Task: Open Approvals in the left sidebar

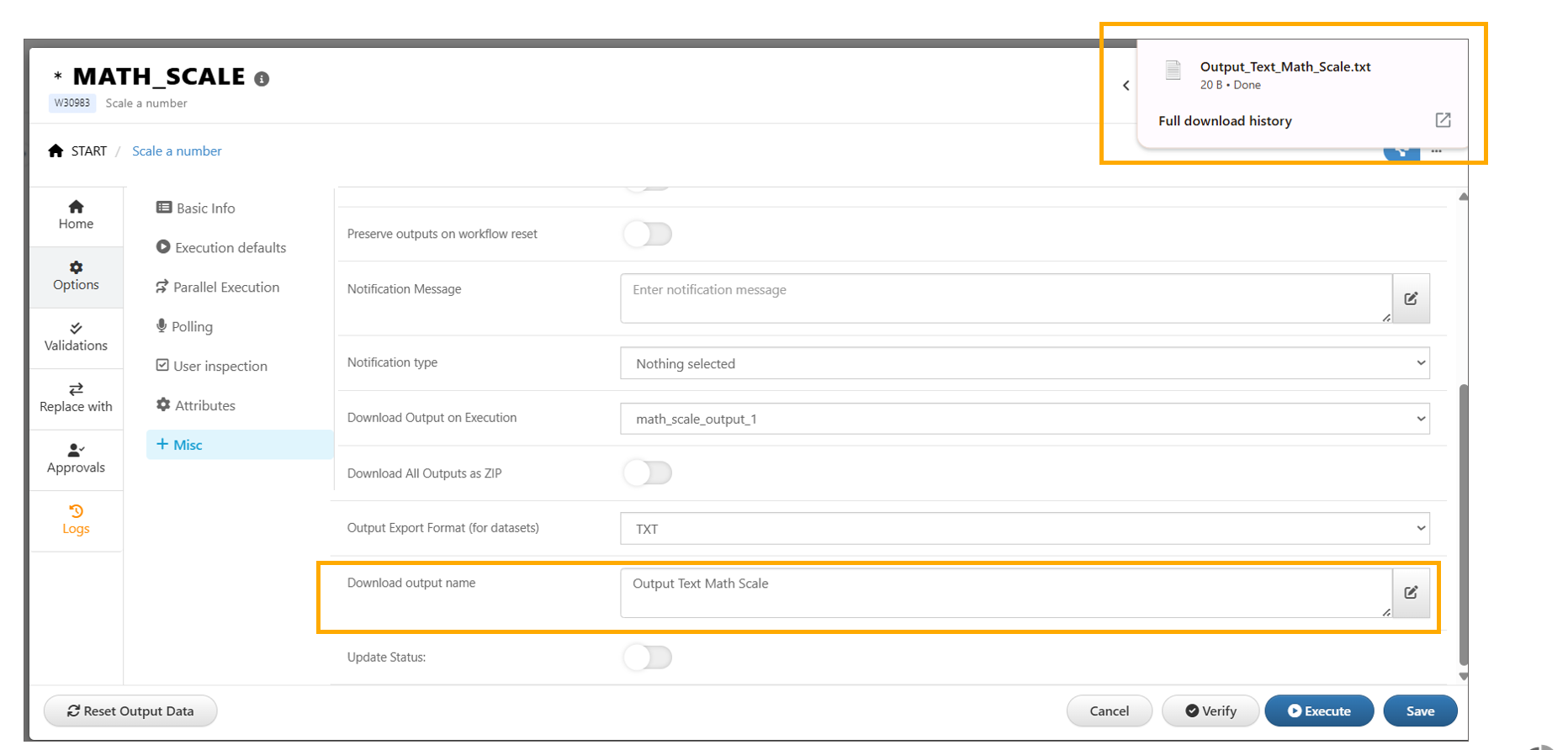Action: point(76,458)
